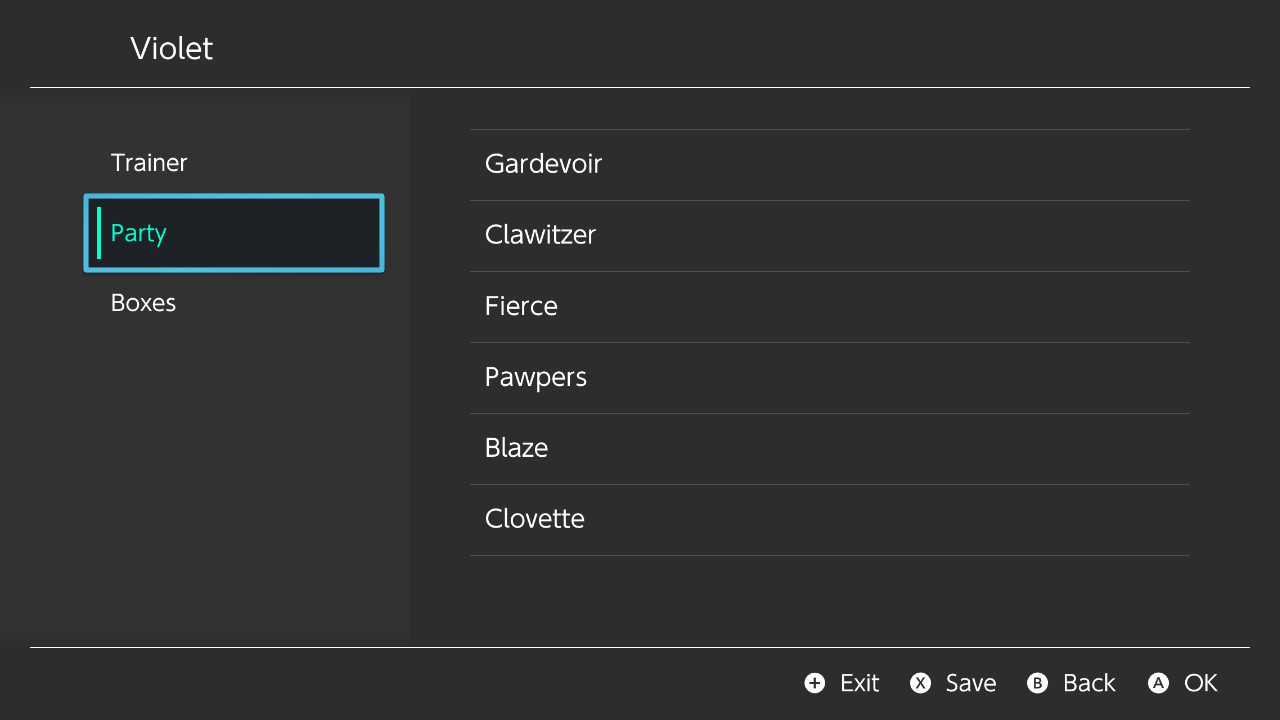Select Gardevoir from the party
This screenshot has width=1280, height=720.
(x=543, y=163)
